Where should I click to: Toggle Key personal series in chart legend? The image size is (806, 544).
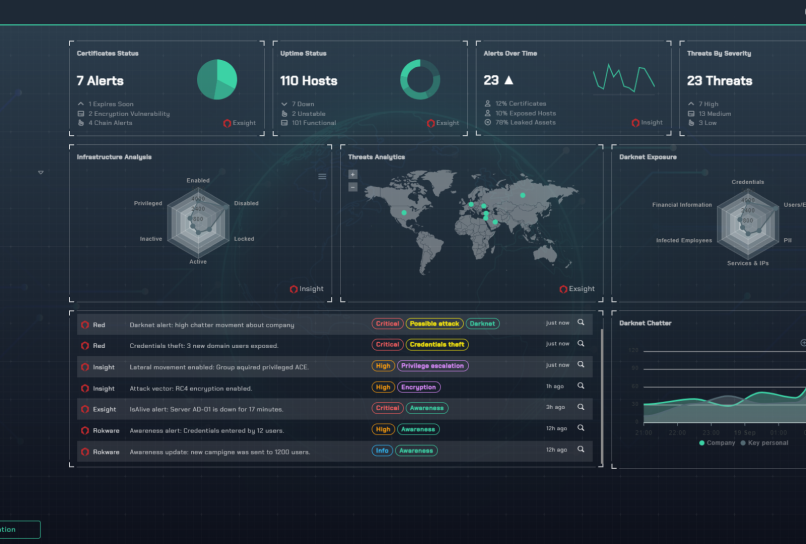764,442
